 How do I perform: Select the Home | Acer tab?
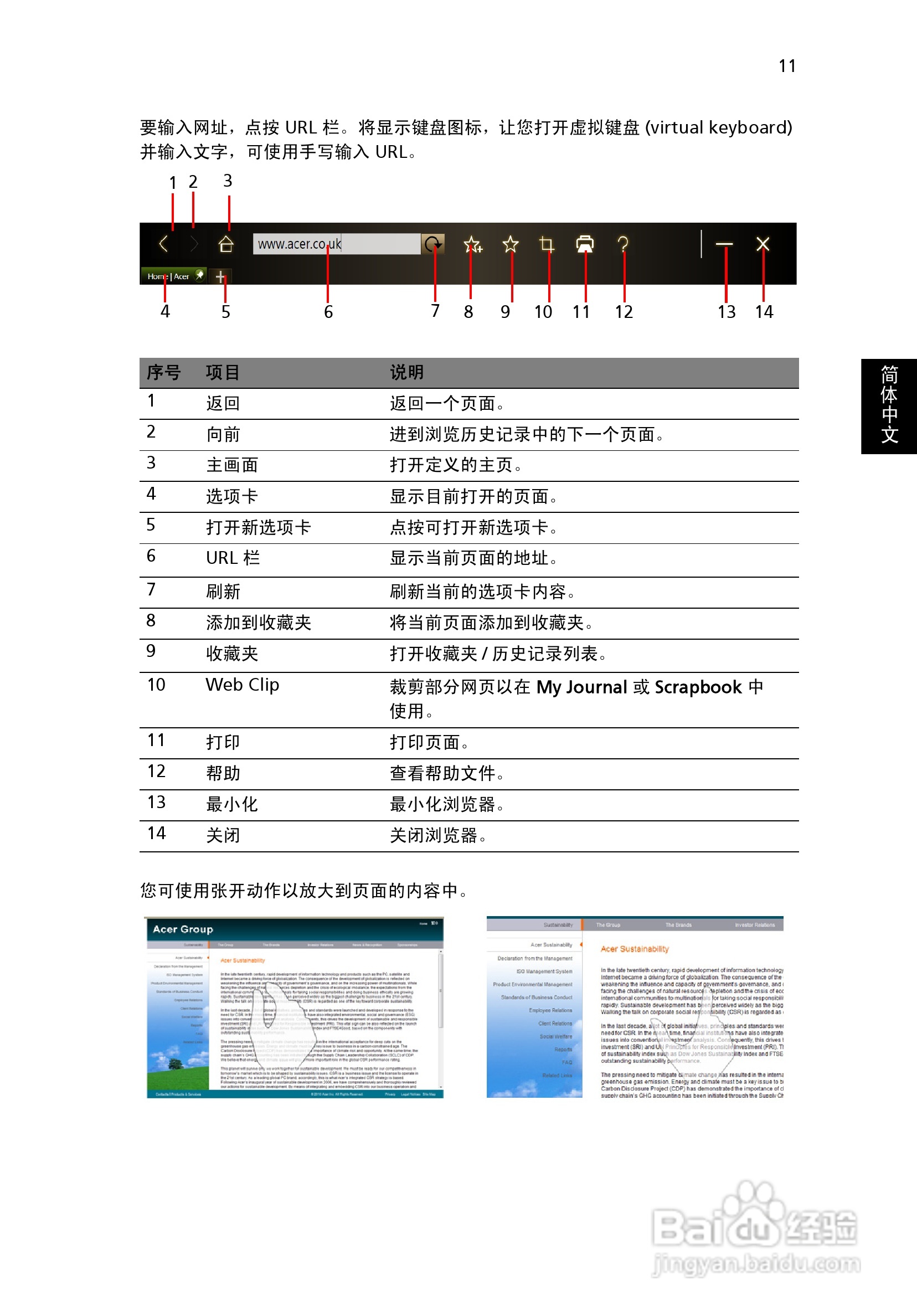[x=173, y=276]
